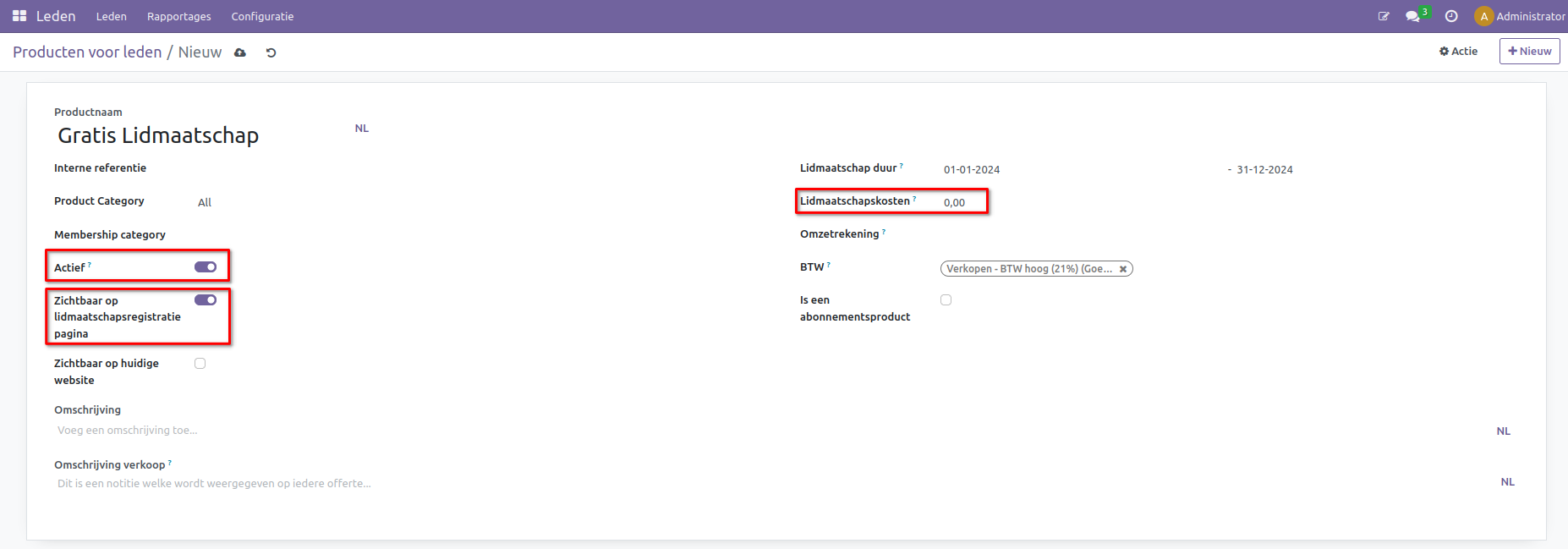Open the apps grid menu icon
The height and width of the screenshot is (549, 1568).
click(19, 16)
